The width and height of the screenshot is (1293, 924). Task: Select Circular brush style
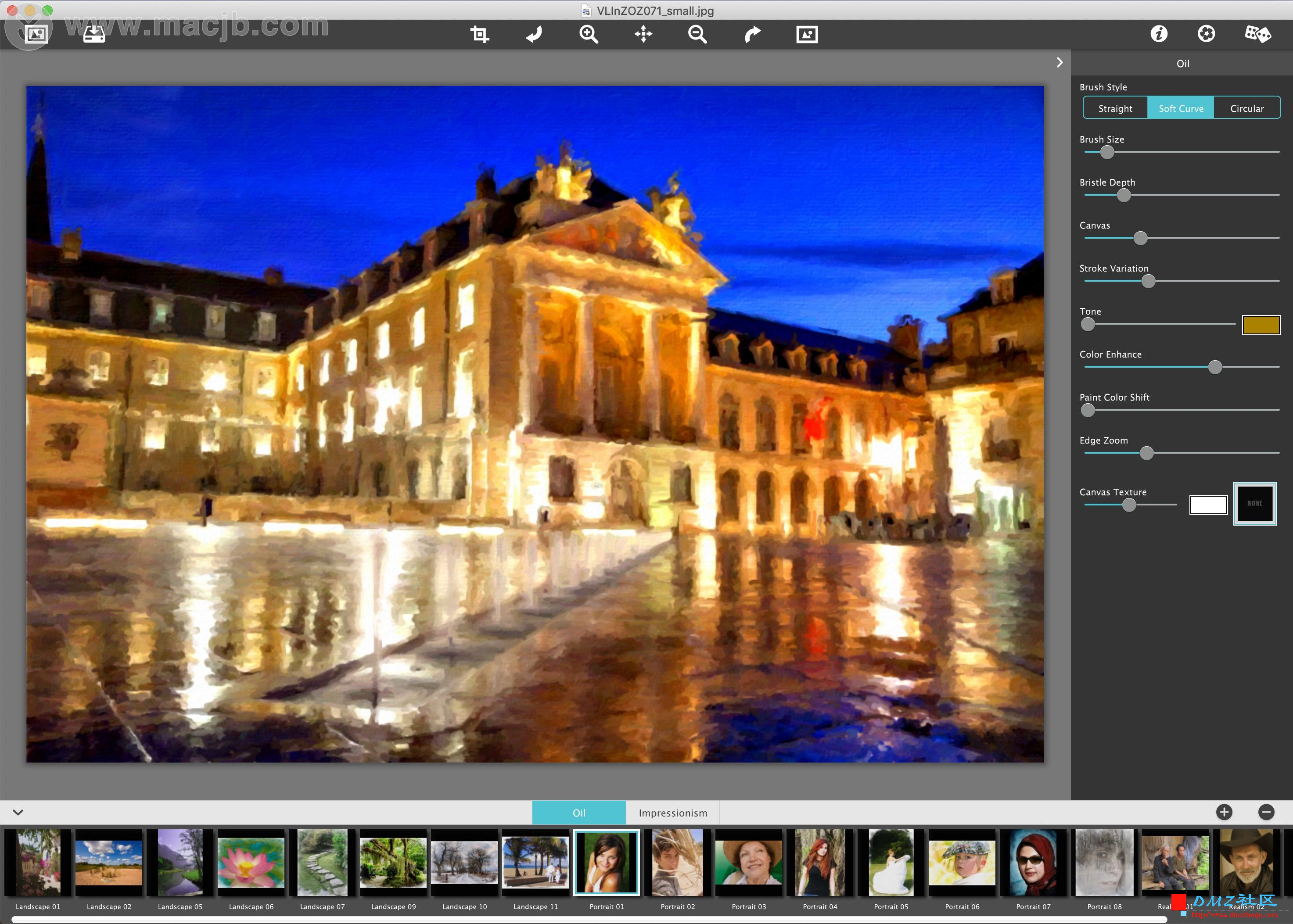tap(1247, 108)
